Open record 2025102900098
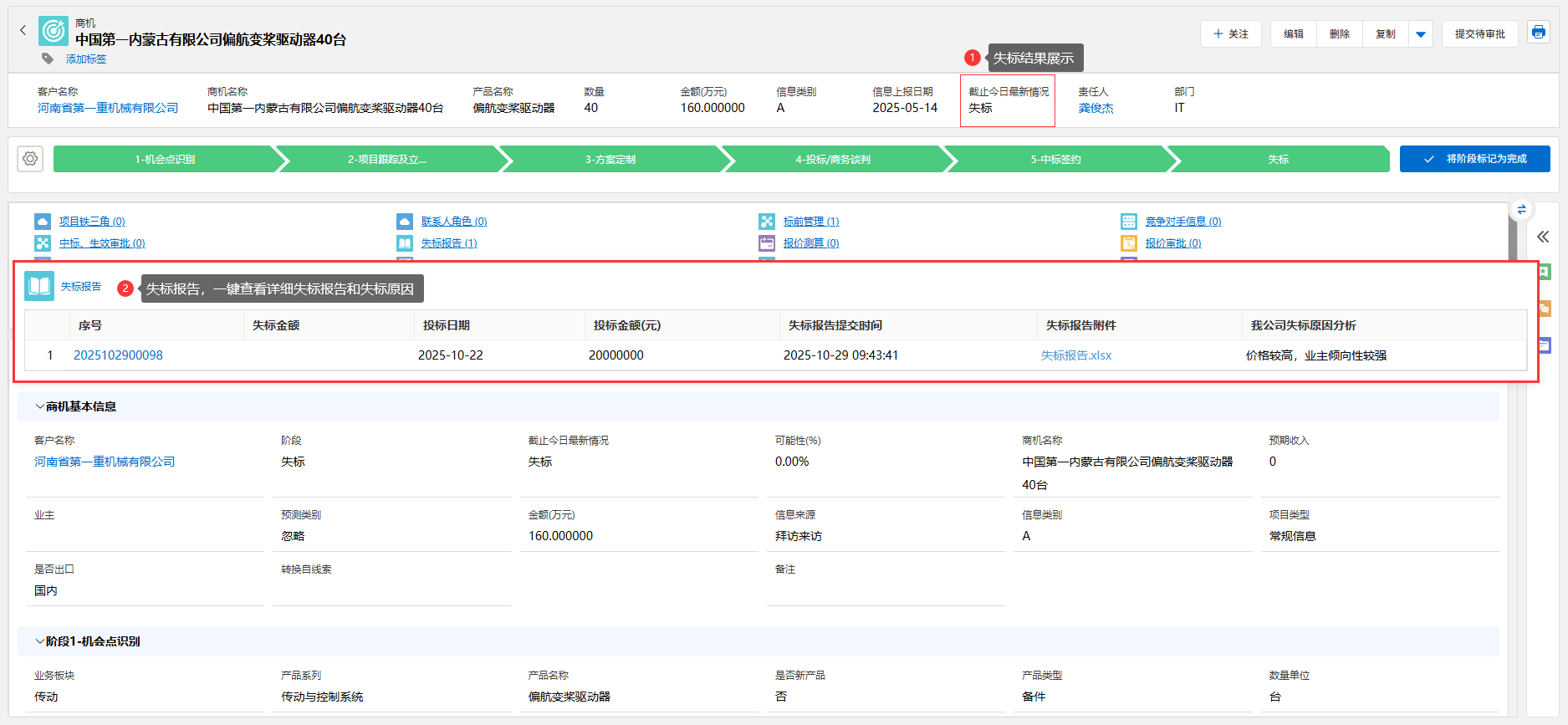 click(118, 355)
